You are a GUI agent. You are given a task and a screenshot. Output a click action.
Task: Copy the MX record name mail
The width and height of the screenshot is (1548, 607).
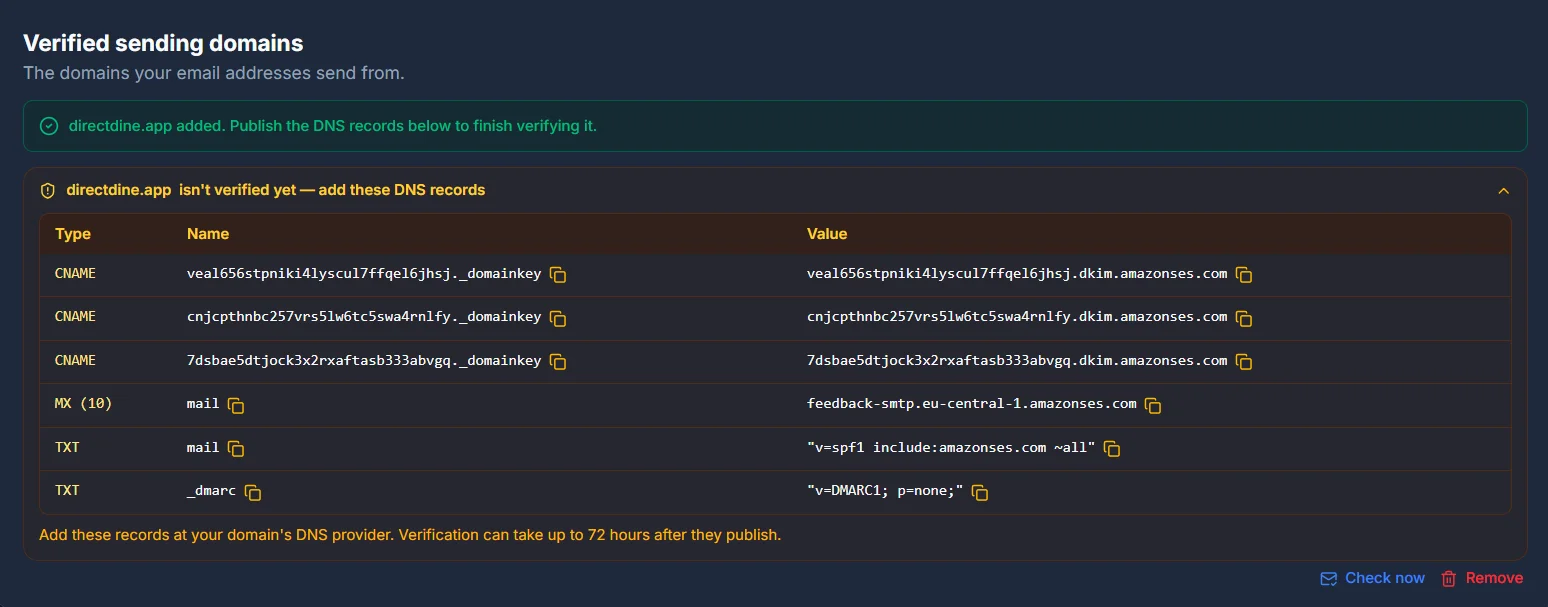pyautogui.click(x=236, y=405)
